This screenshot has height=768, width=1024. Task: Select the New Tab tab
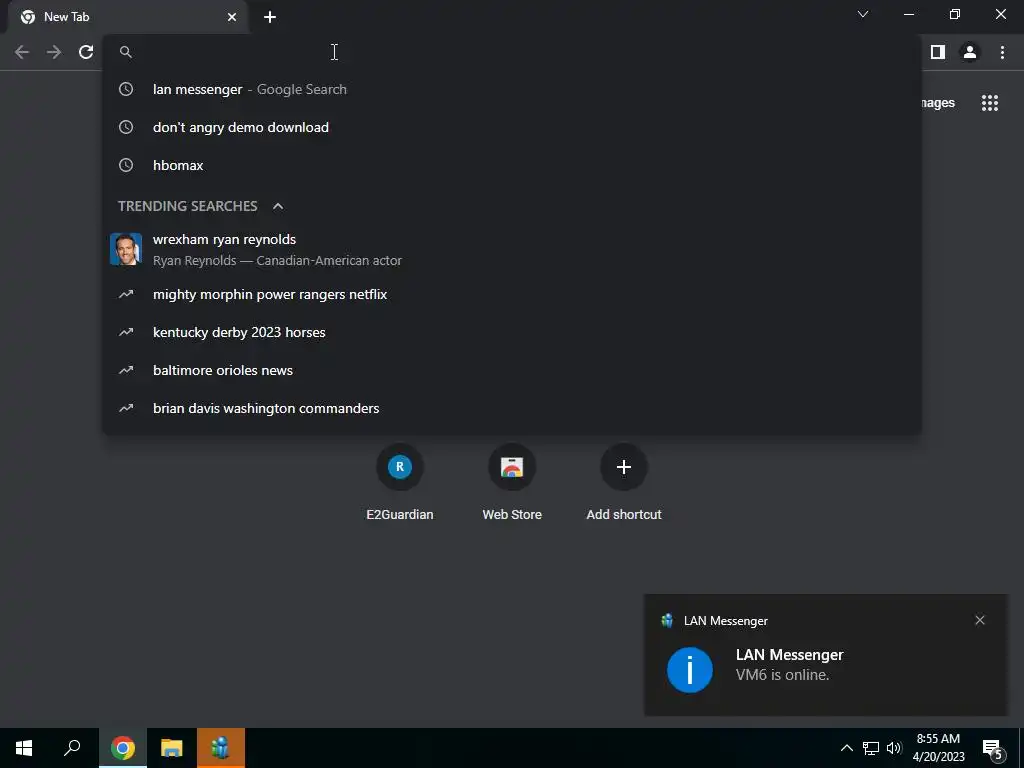coord(128,17)
